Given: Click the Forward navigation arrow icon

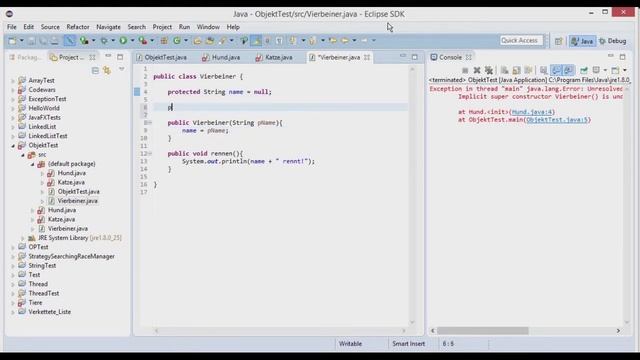Looking at the screenshot, I should coord(364,40).
